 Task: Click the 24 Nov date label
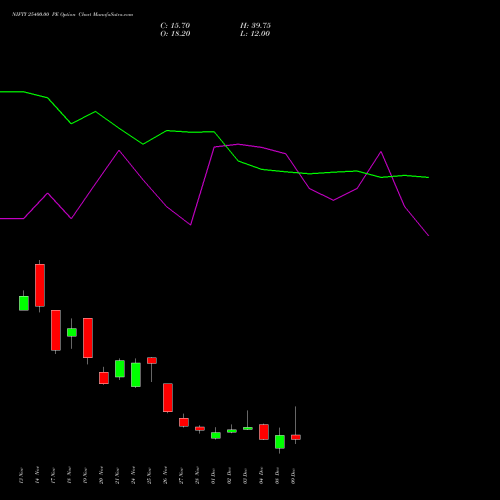pyautogui.click(x=134, y=476)
